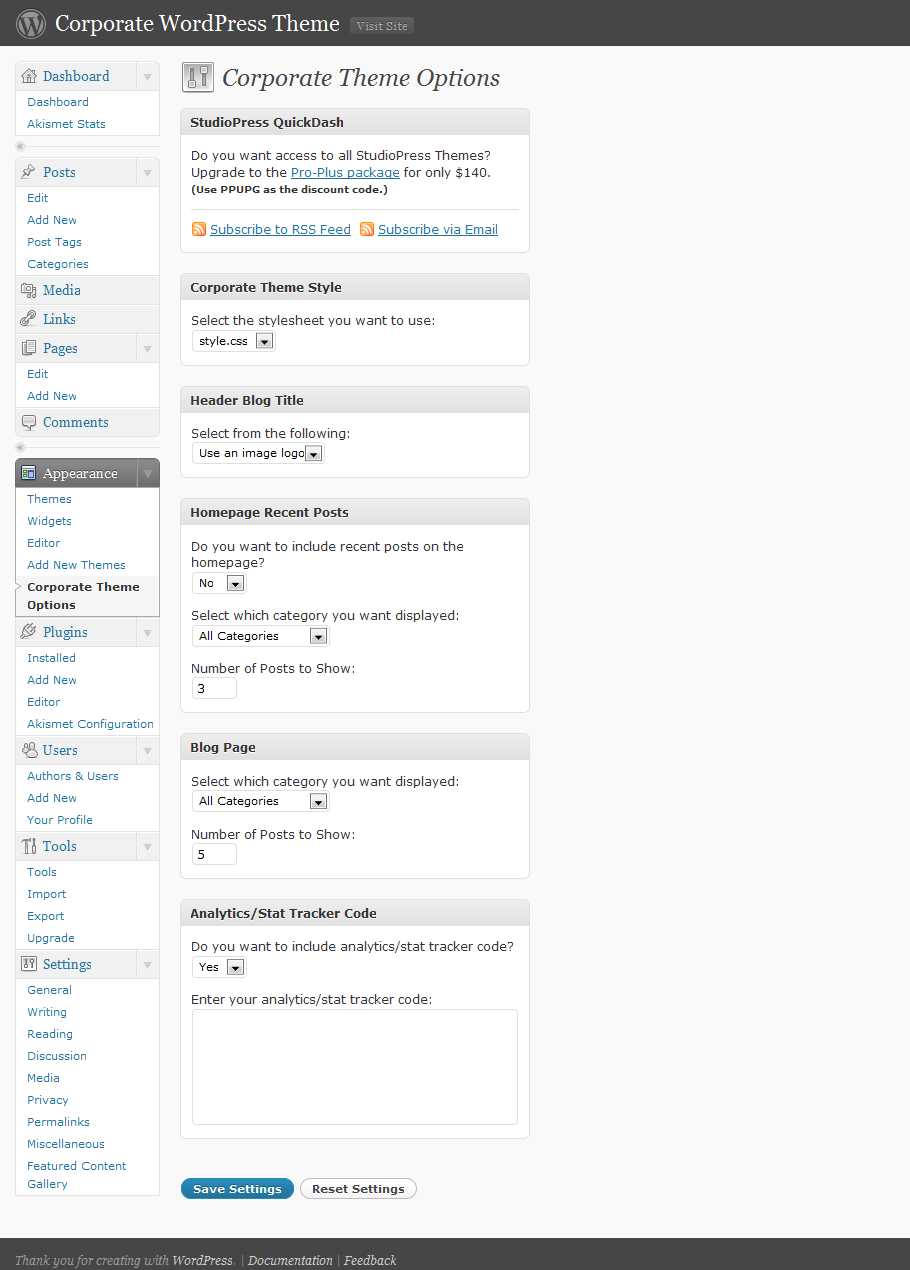Click the Comments bubble icon
Screen dimensions: 910x1270
pos(29,422)
